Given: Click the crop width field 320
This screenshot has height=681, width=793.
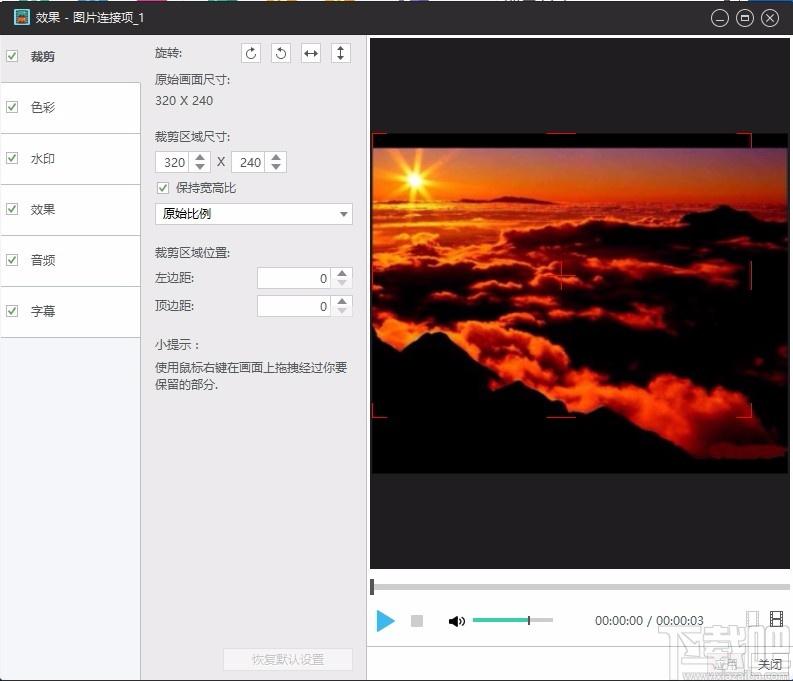Looking at the screenshot, I should click(174, 162).
